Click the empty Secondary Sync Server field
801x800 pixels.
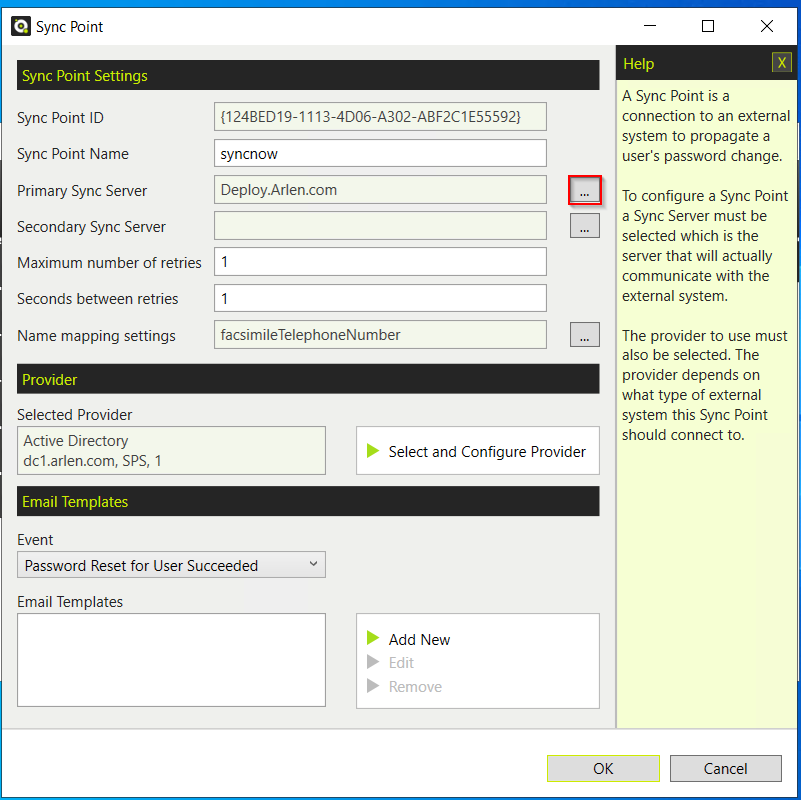(x=380, y=226)
